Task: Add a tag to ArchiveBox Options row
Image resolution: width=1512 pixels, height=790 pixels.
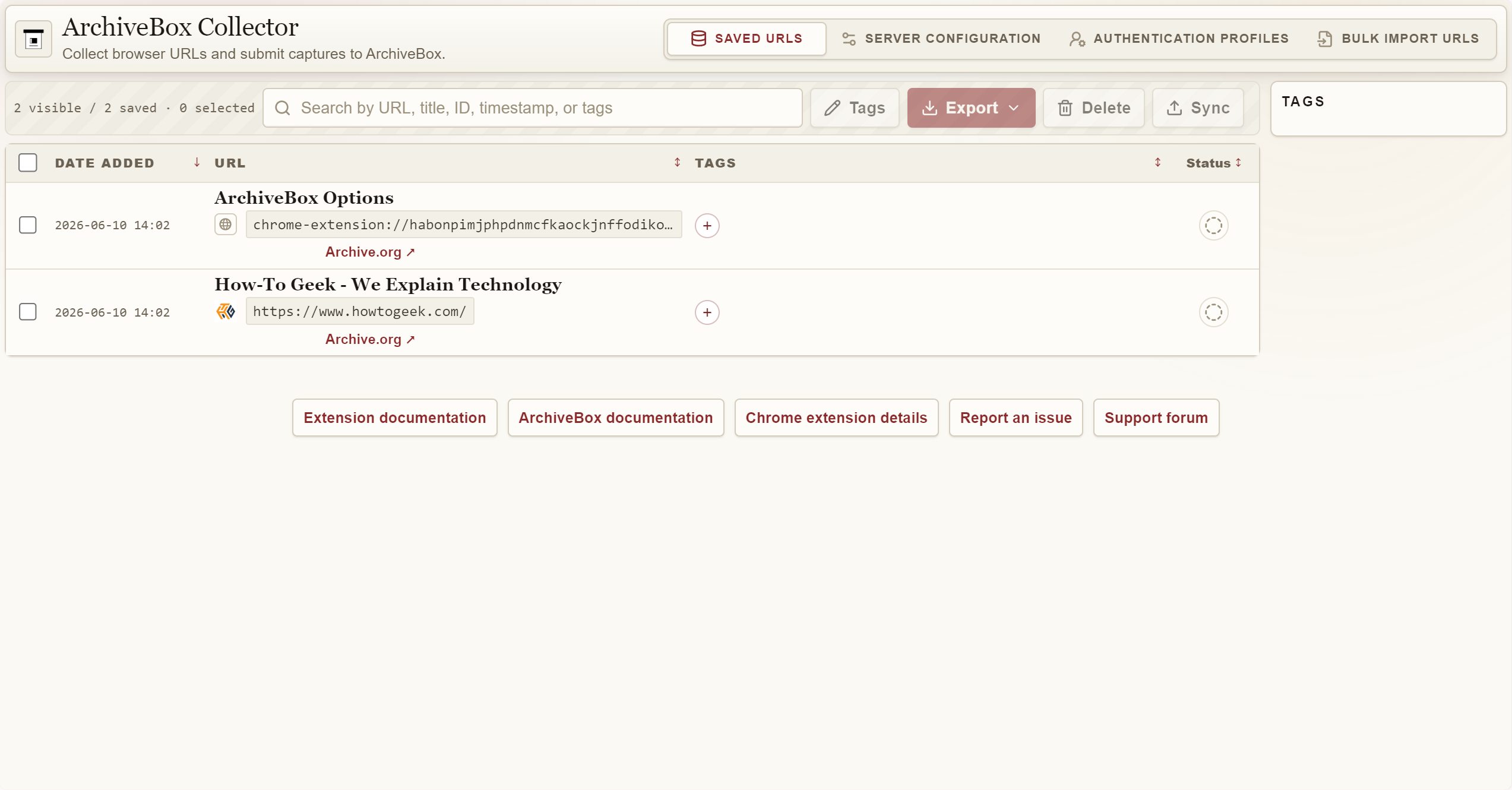Action: [x=707, y=226]
